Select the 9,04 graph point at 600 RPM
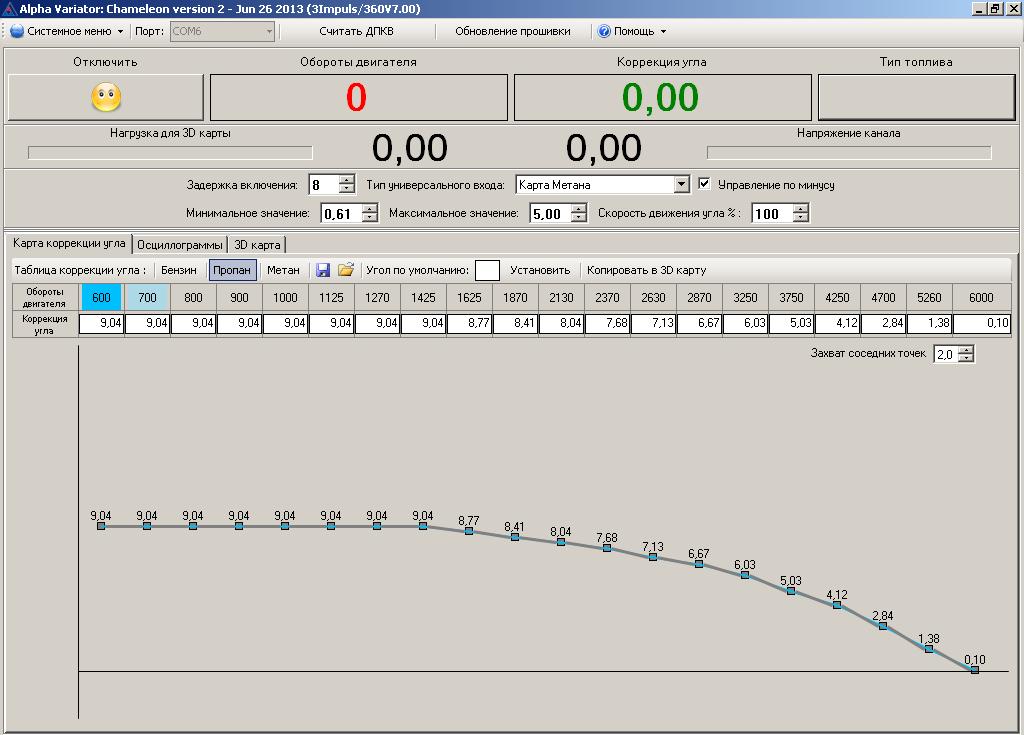This screenshot has width=1024, height=735. pyautogui.click(x=101, y=526)
